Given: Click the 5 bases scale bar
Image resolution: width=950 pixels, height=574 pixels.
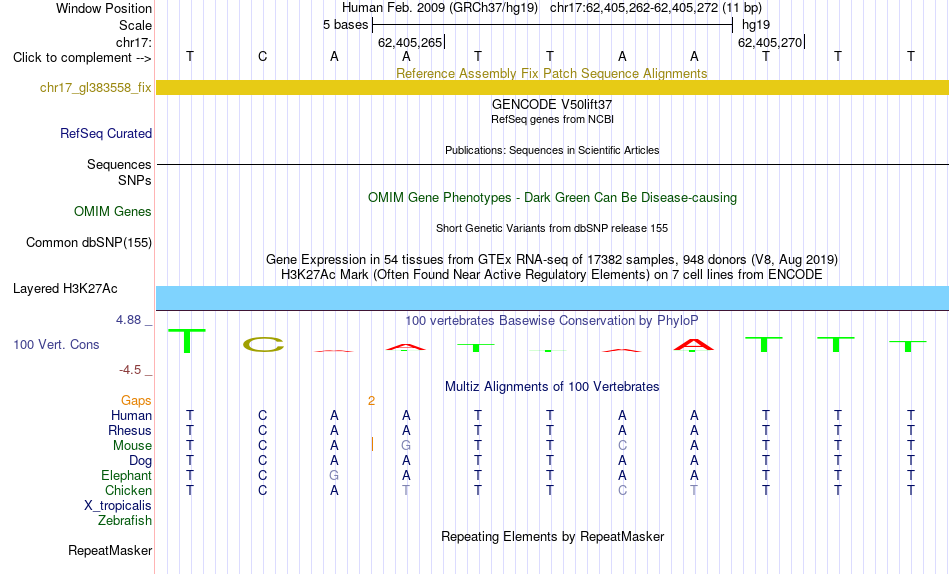Looking at the screenshot, I should click(552, 25).
